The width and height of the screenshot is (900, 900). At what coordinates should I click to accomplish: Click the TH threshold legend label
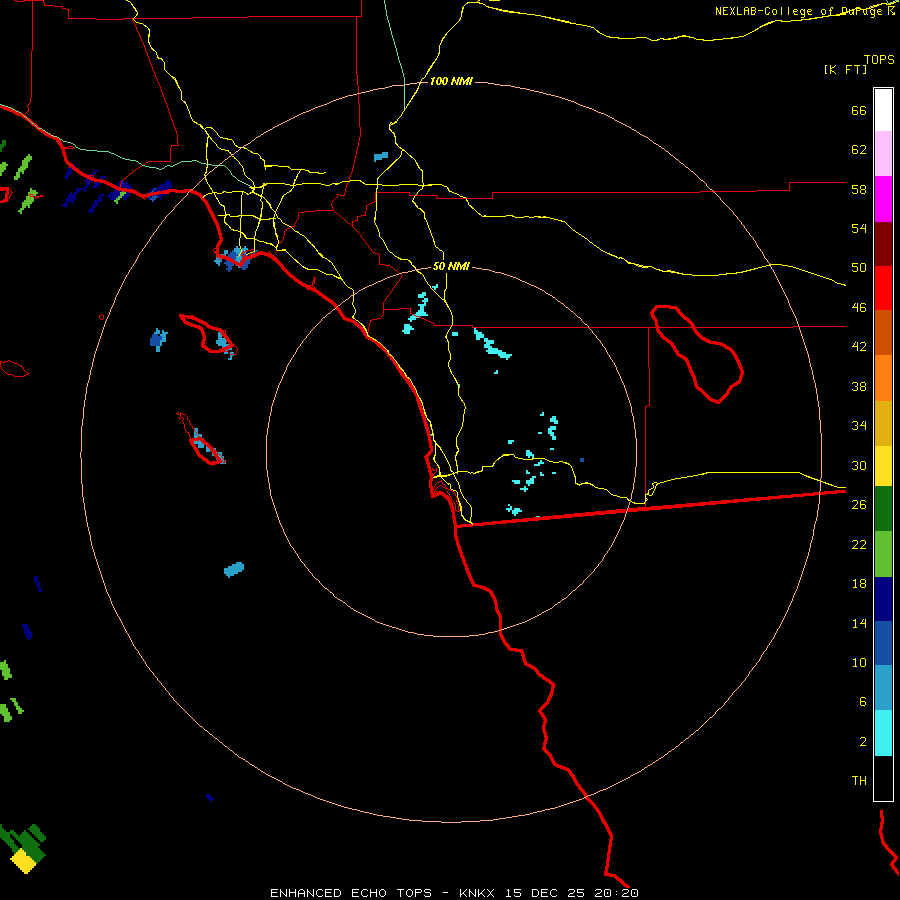point(859,781)
